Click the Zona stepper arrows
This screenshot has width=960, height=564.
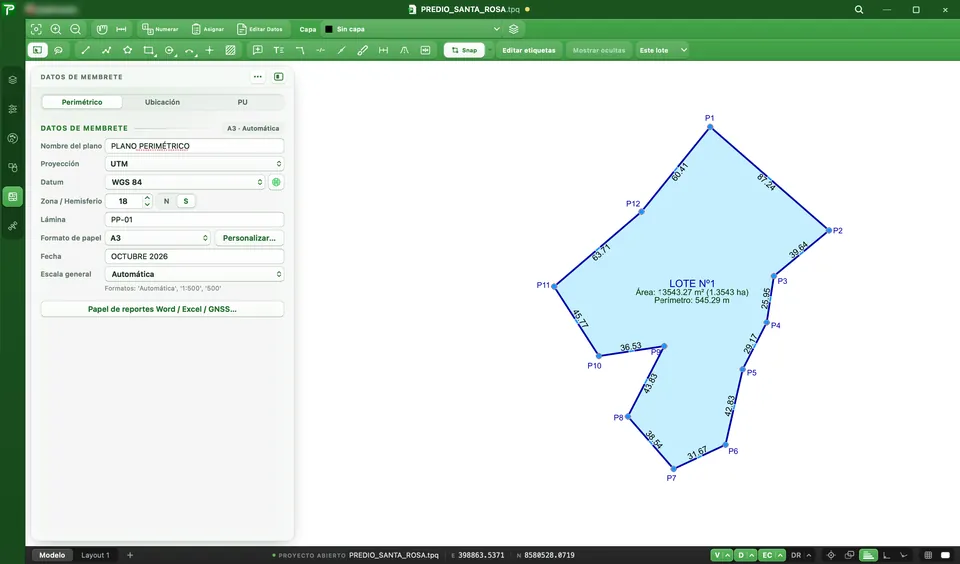point(147,201)
